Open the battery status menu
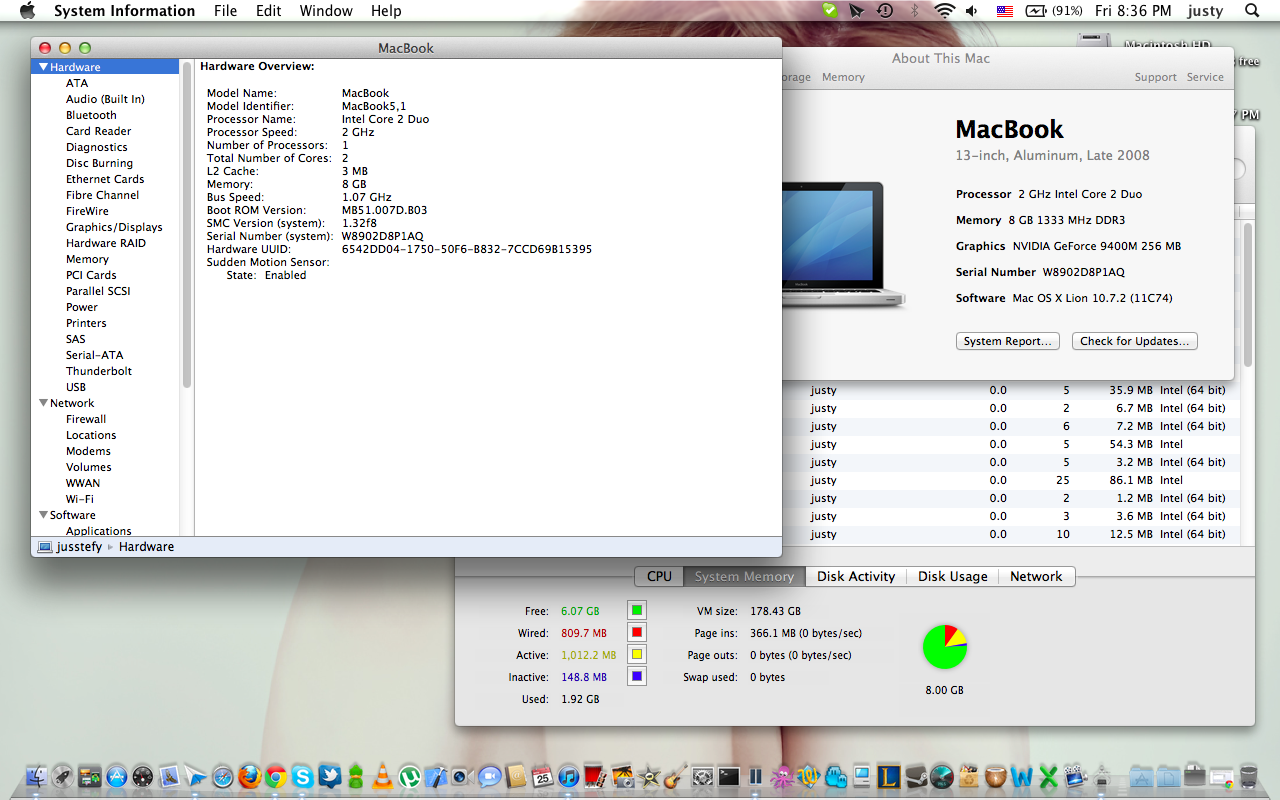The image size is (1280, 800). 1054,11
